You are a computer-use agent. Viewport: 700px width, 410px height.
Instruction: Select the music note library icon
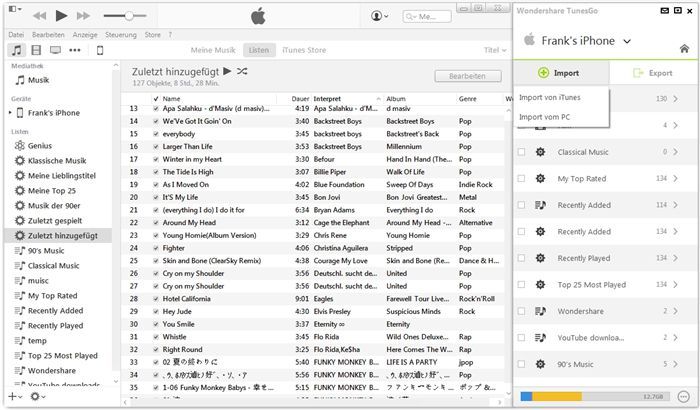pyautogui.click(x=17, y=50)
